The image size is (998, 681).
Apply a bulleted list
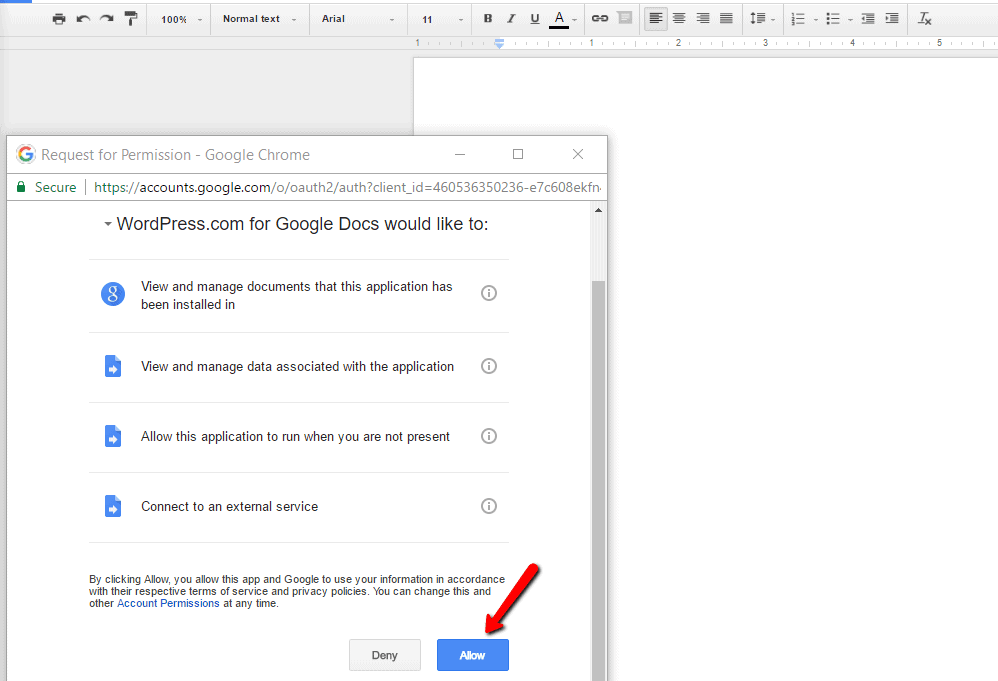point(833,18)
